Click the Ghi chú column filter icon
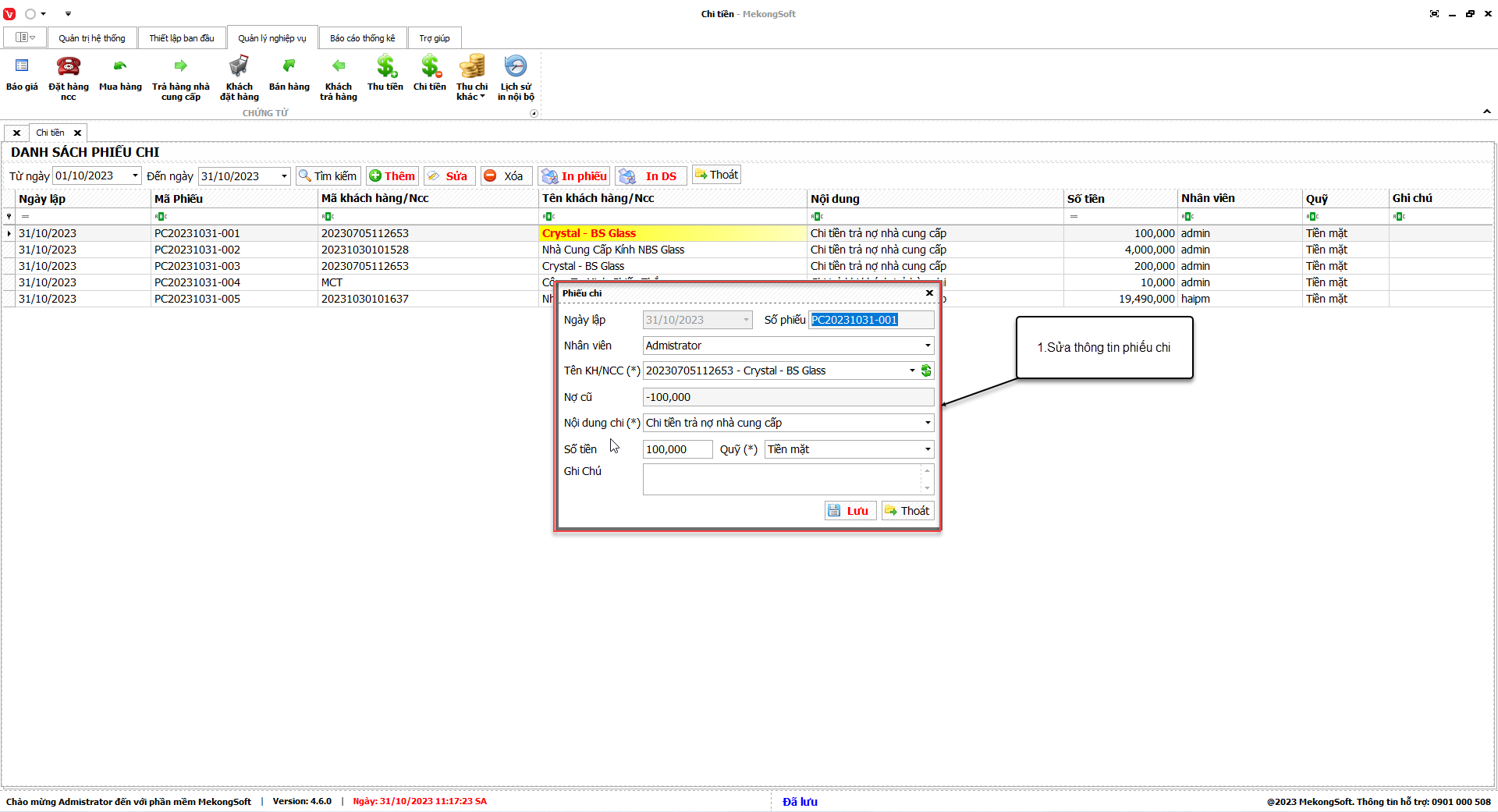Viewport: 1498px width, 812px height. [1399, 217]
